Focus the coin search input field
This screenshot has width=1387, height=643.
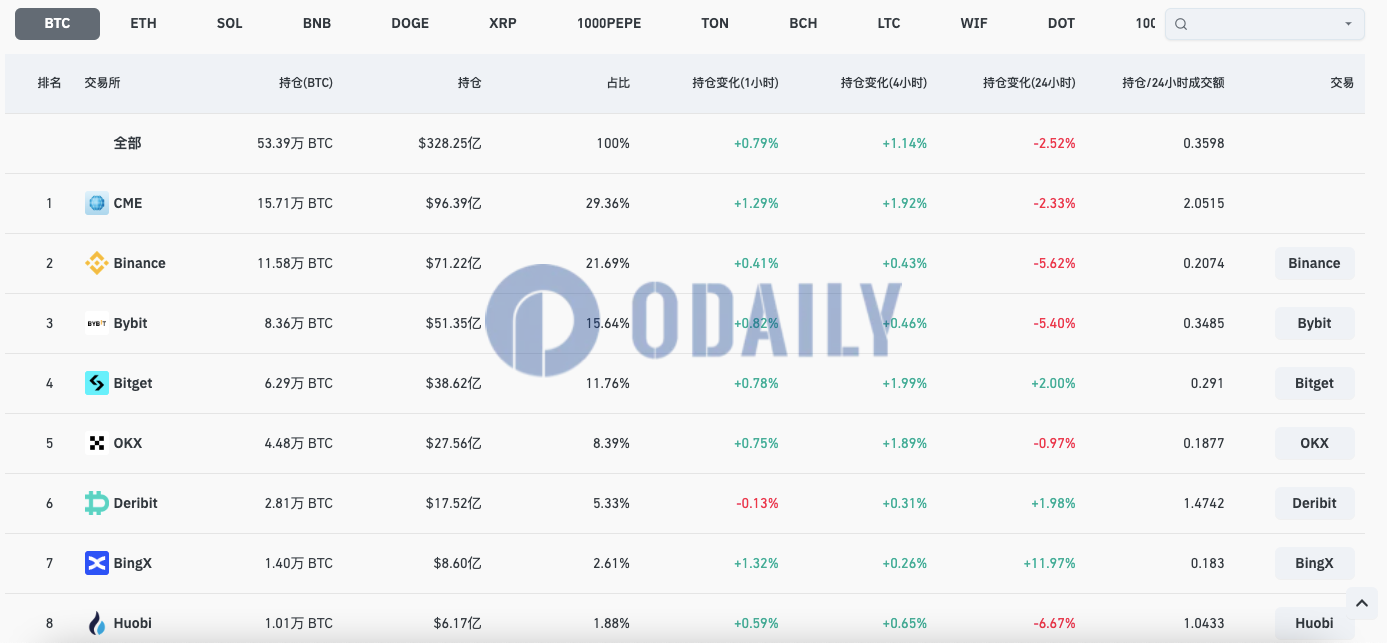(1265, 24)
